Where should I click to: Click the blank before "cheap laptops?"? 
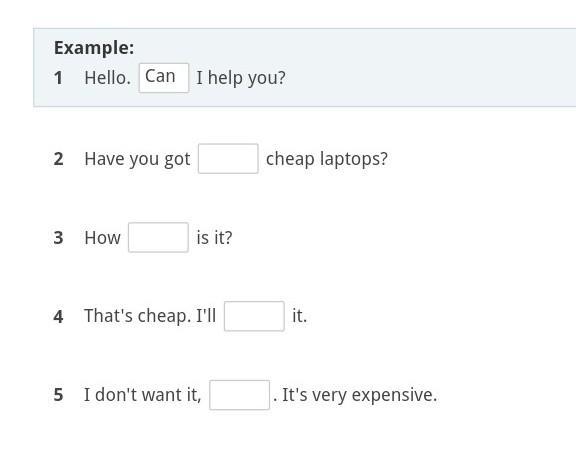coord(228,159)
